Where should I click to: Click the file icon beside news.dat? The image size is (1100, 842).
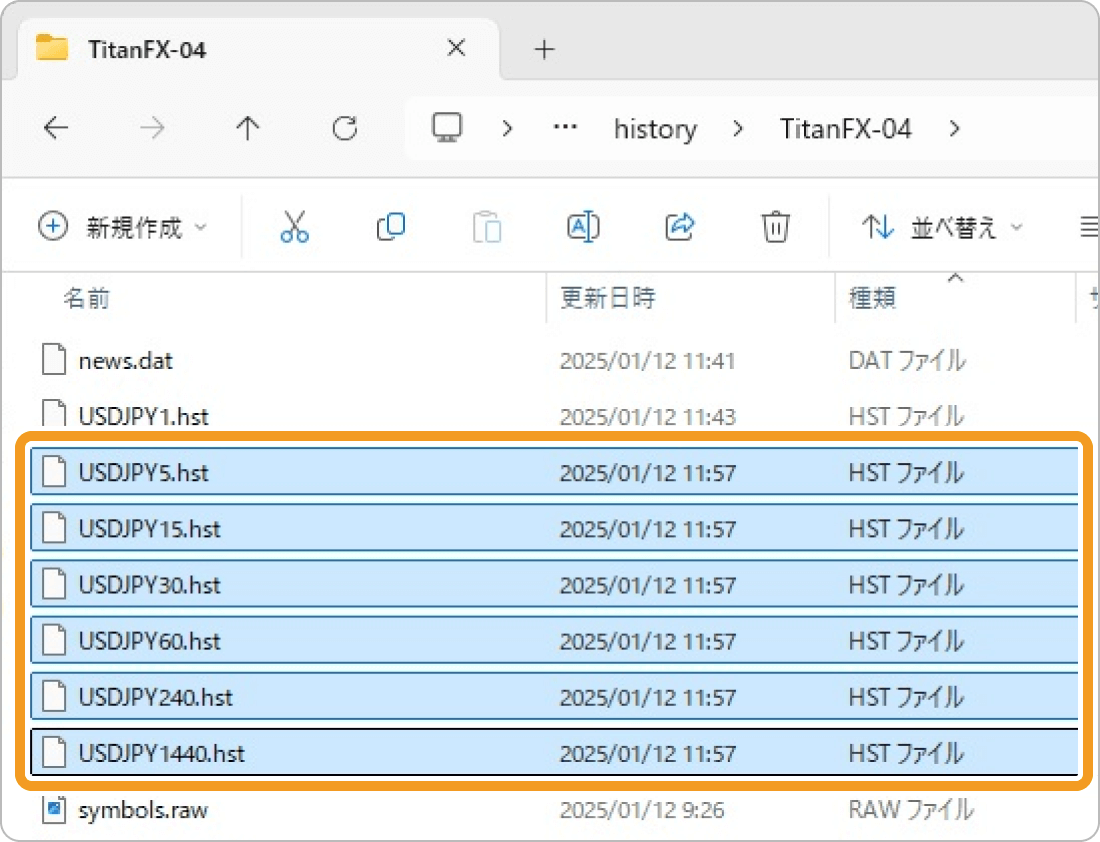54,359
